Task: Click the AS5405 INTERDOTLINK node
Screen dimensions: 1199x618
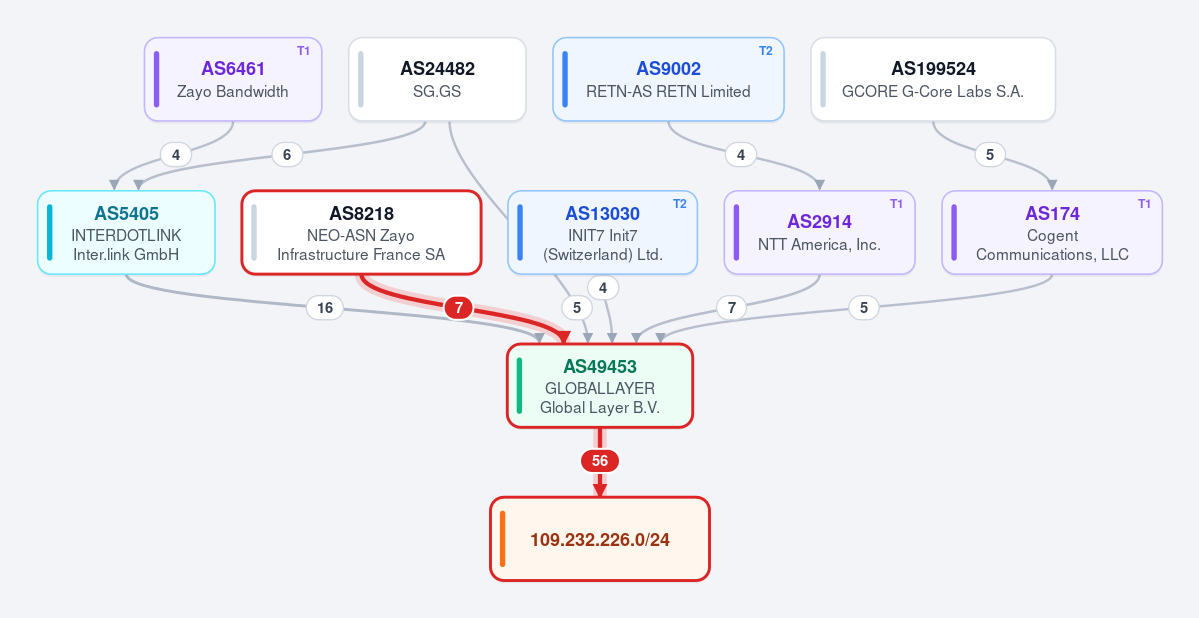Action: pos(126,233)
